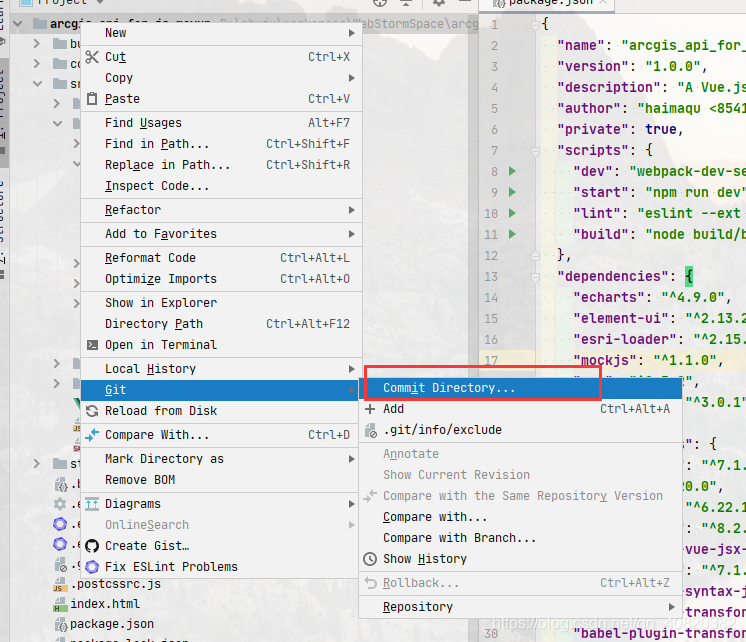Choose Reformat Code entry
Screen dimensions: 746x642
(221, 258)
